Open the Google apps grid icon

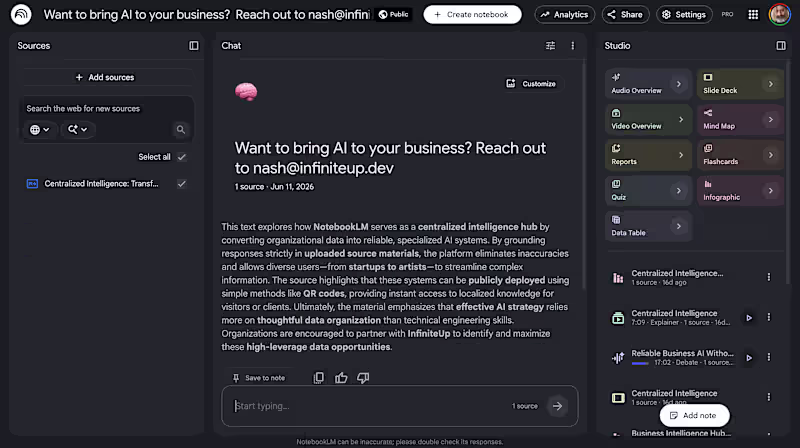[753, 15]
